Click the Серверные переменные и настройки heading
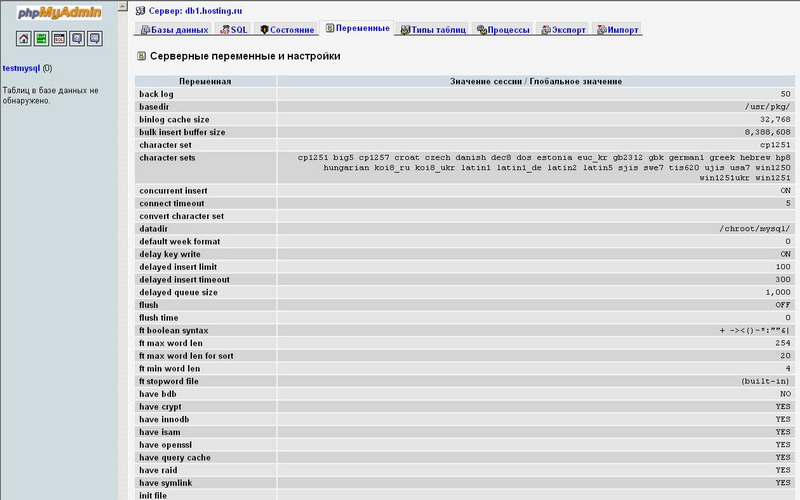The width and height of the screenshot is (800, 500). coord(245,56)
